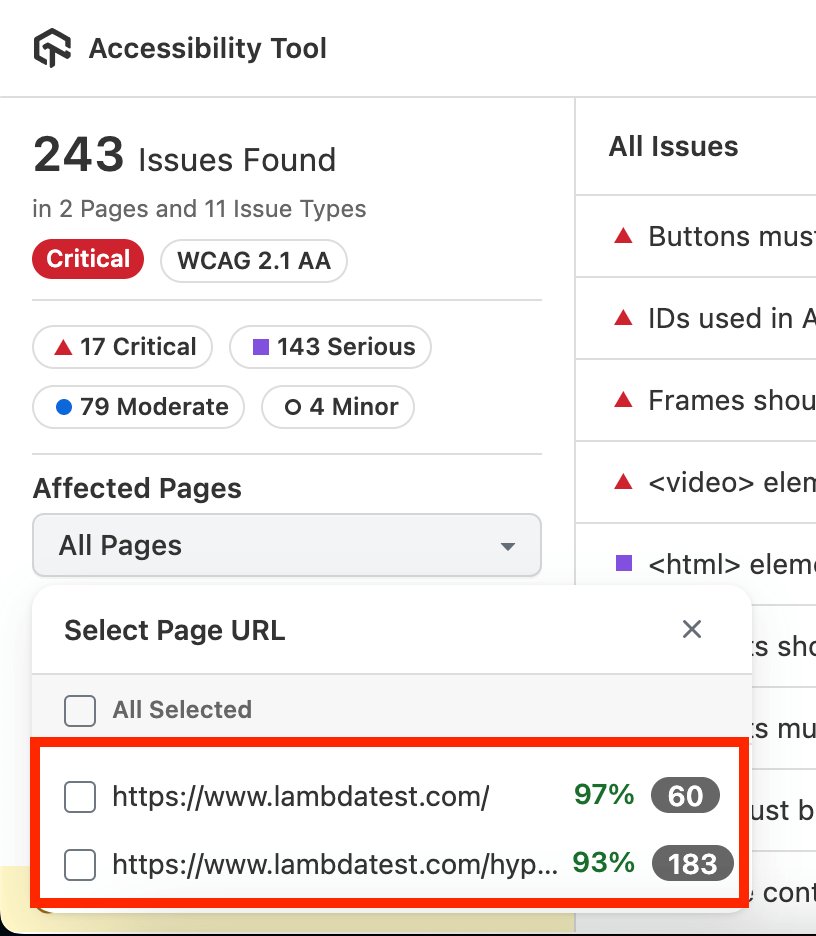The height and width of the screenshot is (936, 816).
Task: Click the Accessibility Tool logo icon
Action: click(x=53, y=48)
